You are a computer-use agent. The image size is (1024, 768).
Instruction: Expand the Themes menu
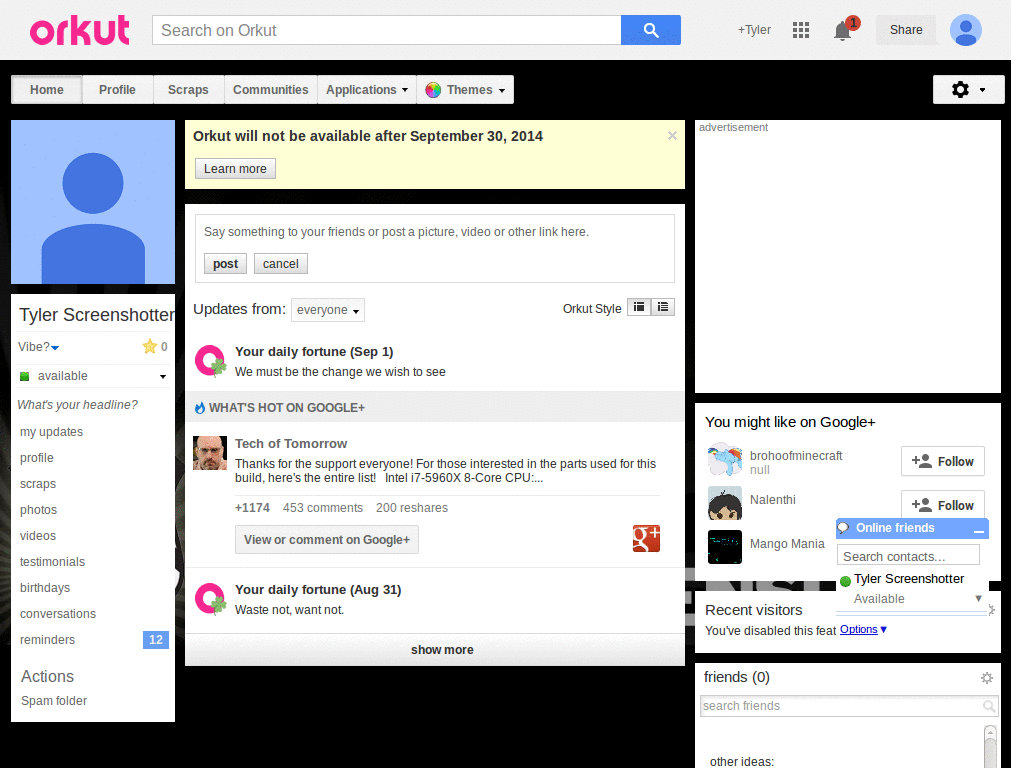(x=465, y=89)
